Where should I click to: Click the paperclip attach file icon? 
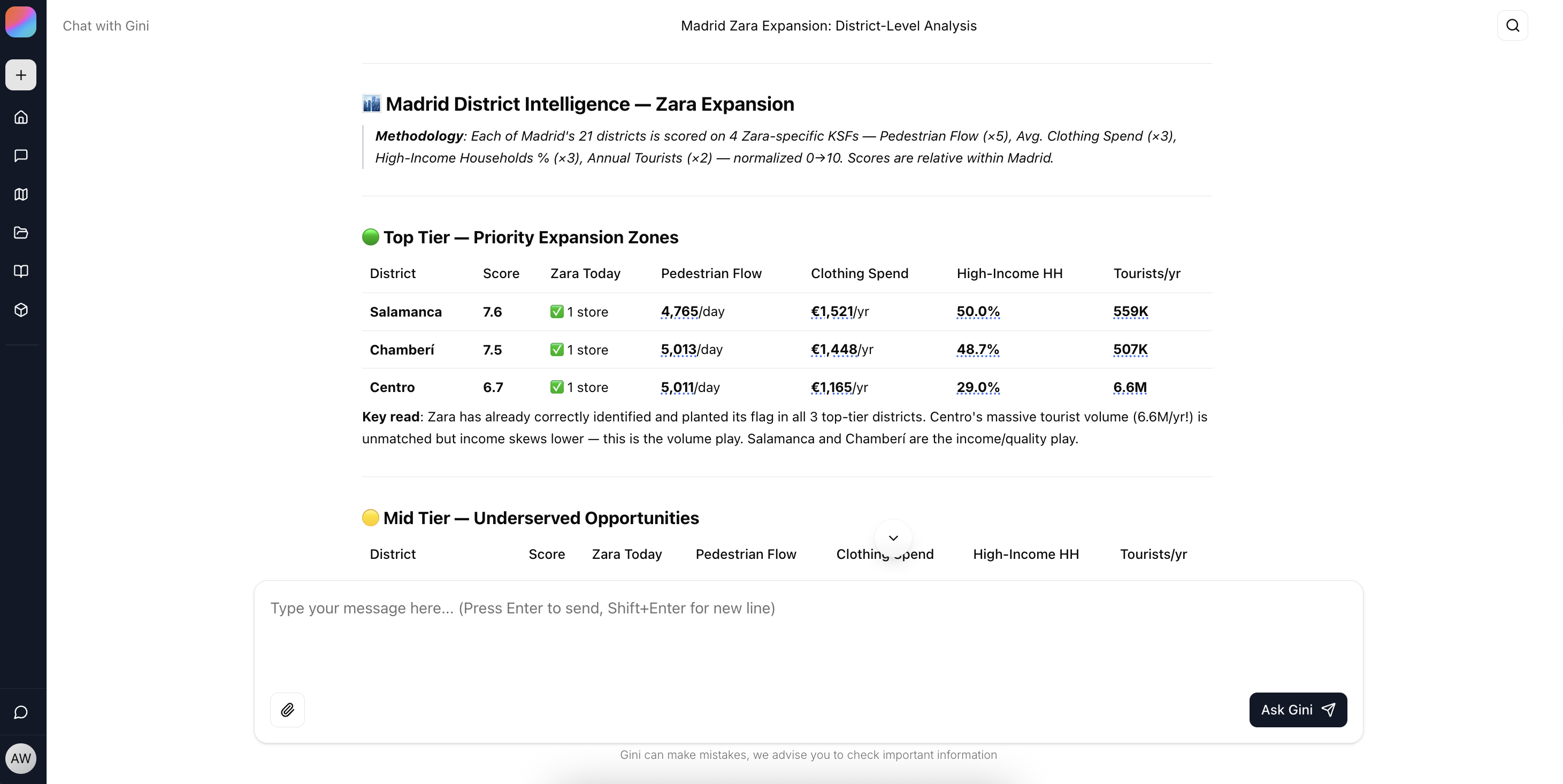(x=287, y=709)
